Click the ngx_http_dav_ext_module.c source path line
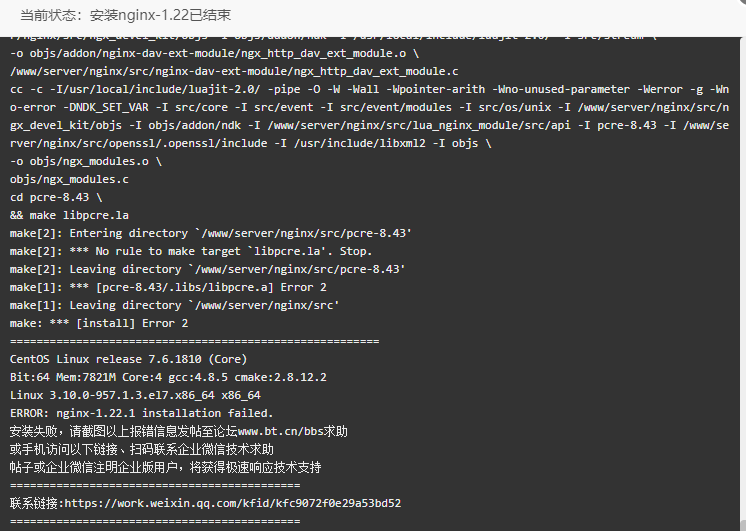The height and width of the screenshot is (531, 746). [234, 71]
